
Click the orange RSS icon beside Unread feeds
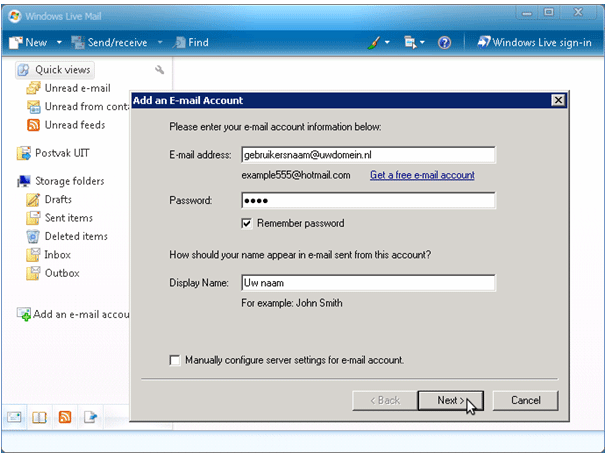click(x=33, y=125)
